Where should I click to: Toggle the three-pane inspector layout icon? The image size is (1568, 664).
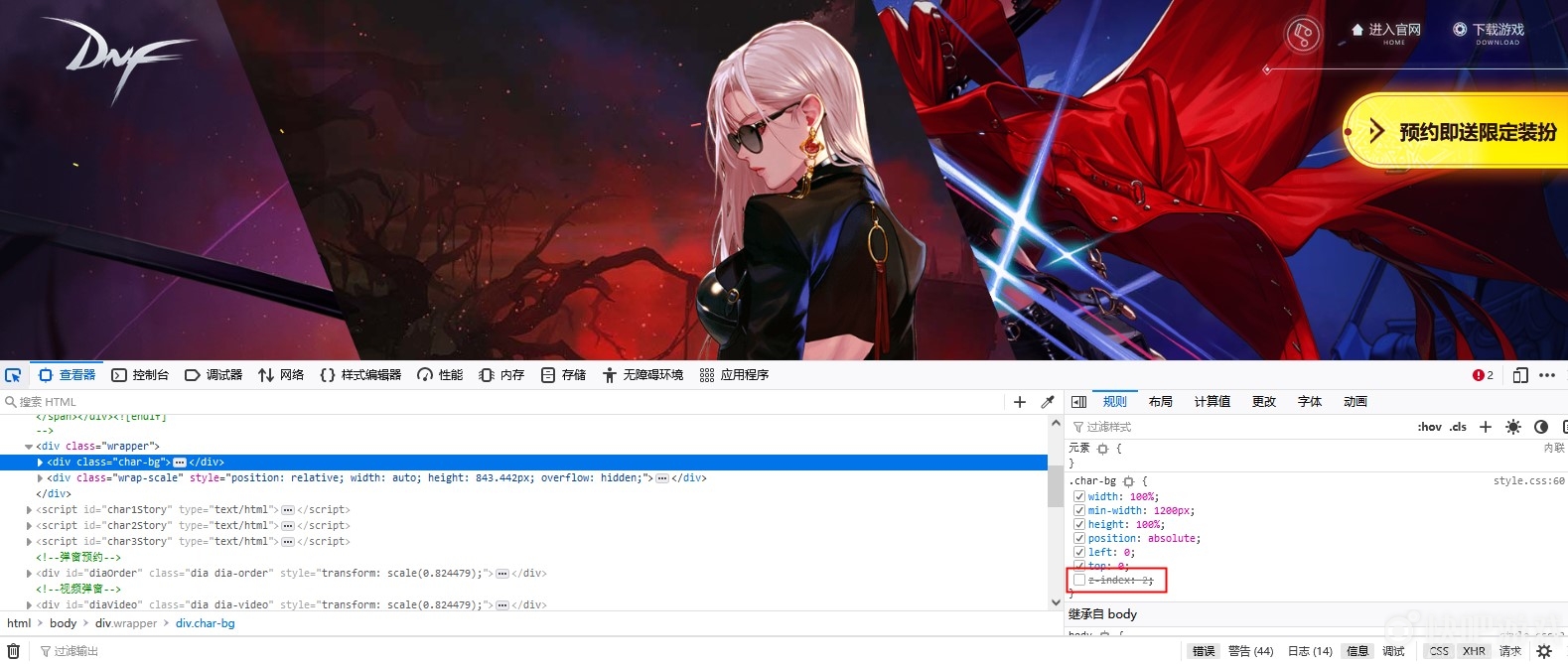(x=1079, y=402)
